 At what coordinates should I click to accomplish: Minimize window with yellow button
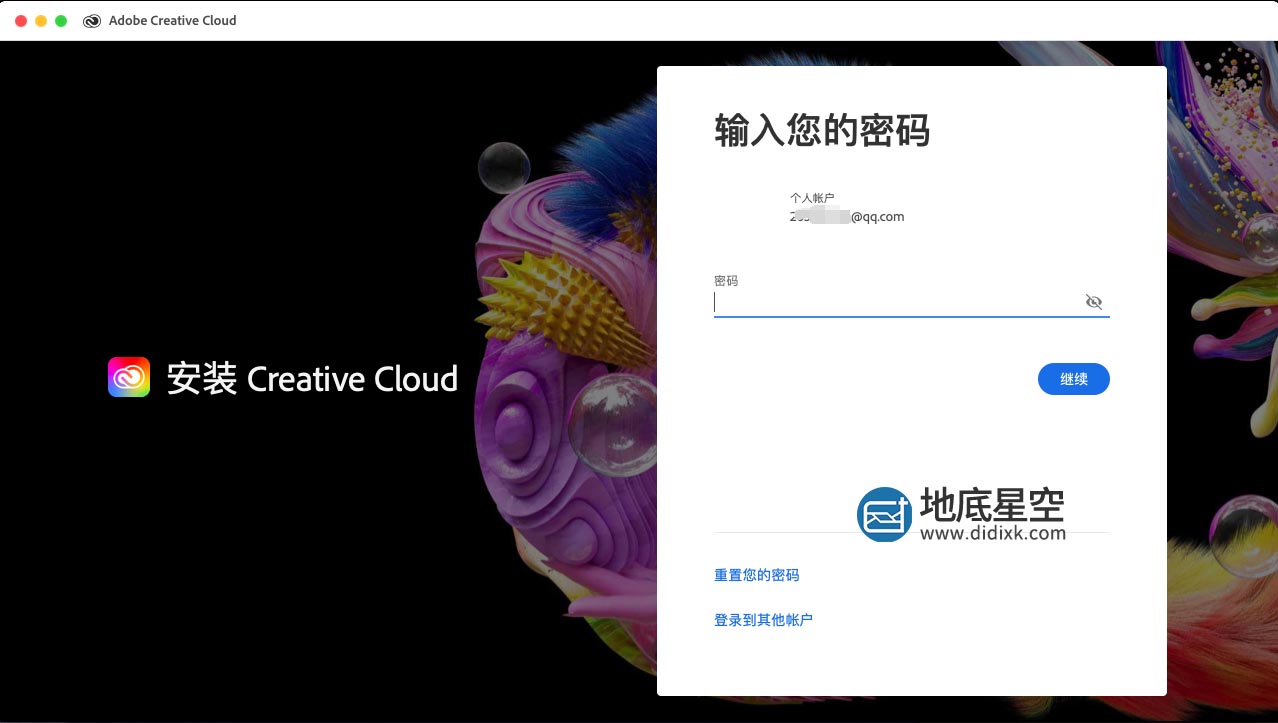[x=41, y=20]
